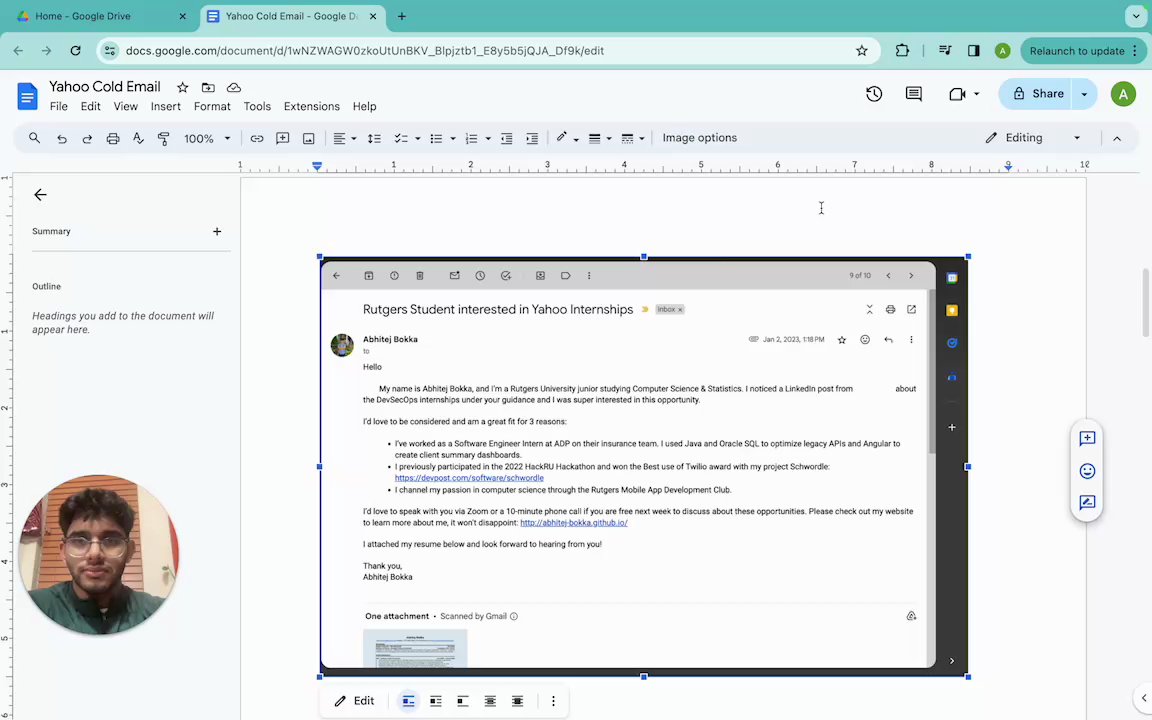
Task: Open image options three-dot menu
Action: pos(553,701)
